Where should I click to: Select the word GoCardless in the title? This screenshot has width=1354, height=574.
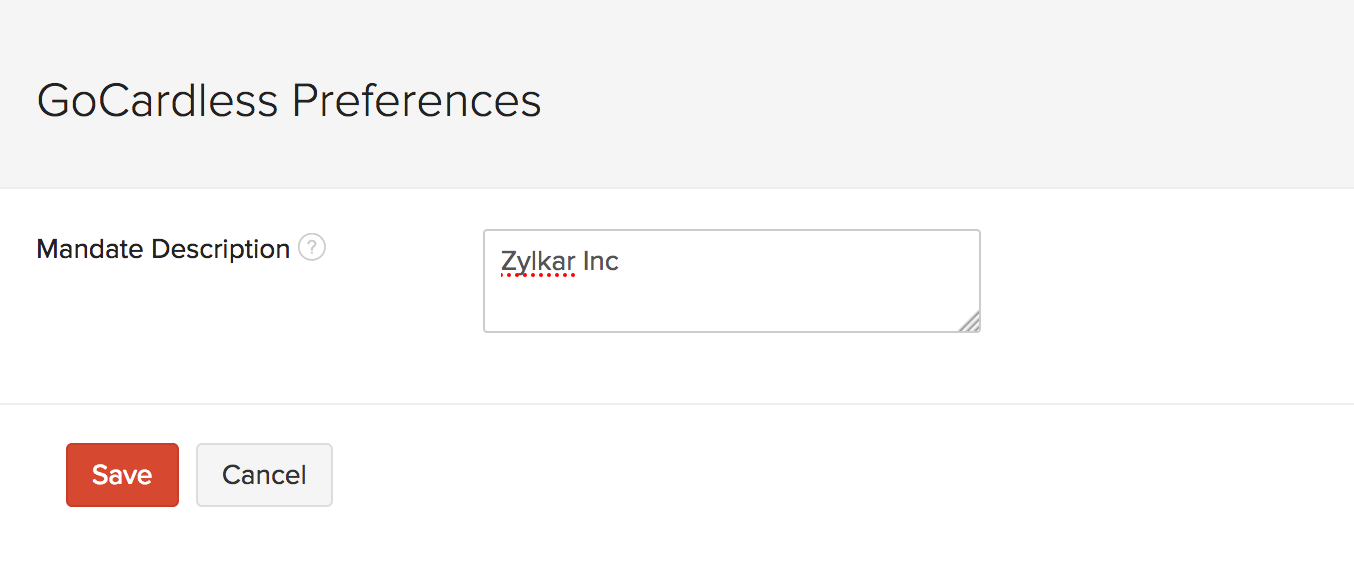pyautogui.click(x=158, y=101)
